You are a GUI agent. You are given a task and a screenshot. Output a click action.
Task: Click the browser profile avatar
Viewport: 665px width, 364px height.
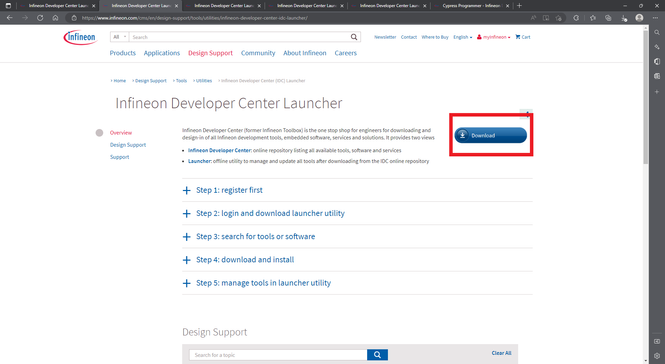(640, 18)
